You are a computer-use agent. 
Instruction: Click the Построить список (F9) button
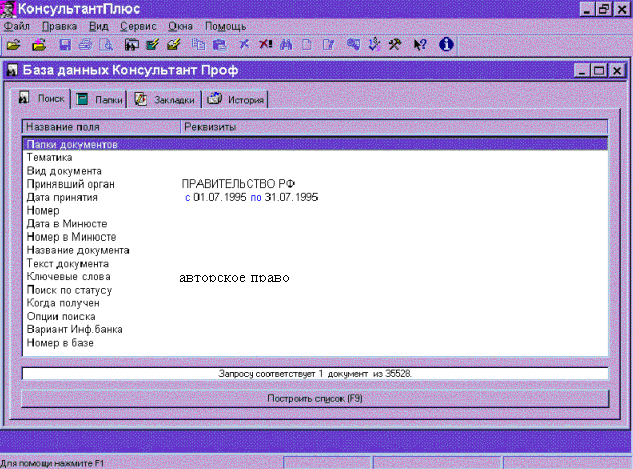coord(315,399)
